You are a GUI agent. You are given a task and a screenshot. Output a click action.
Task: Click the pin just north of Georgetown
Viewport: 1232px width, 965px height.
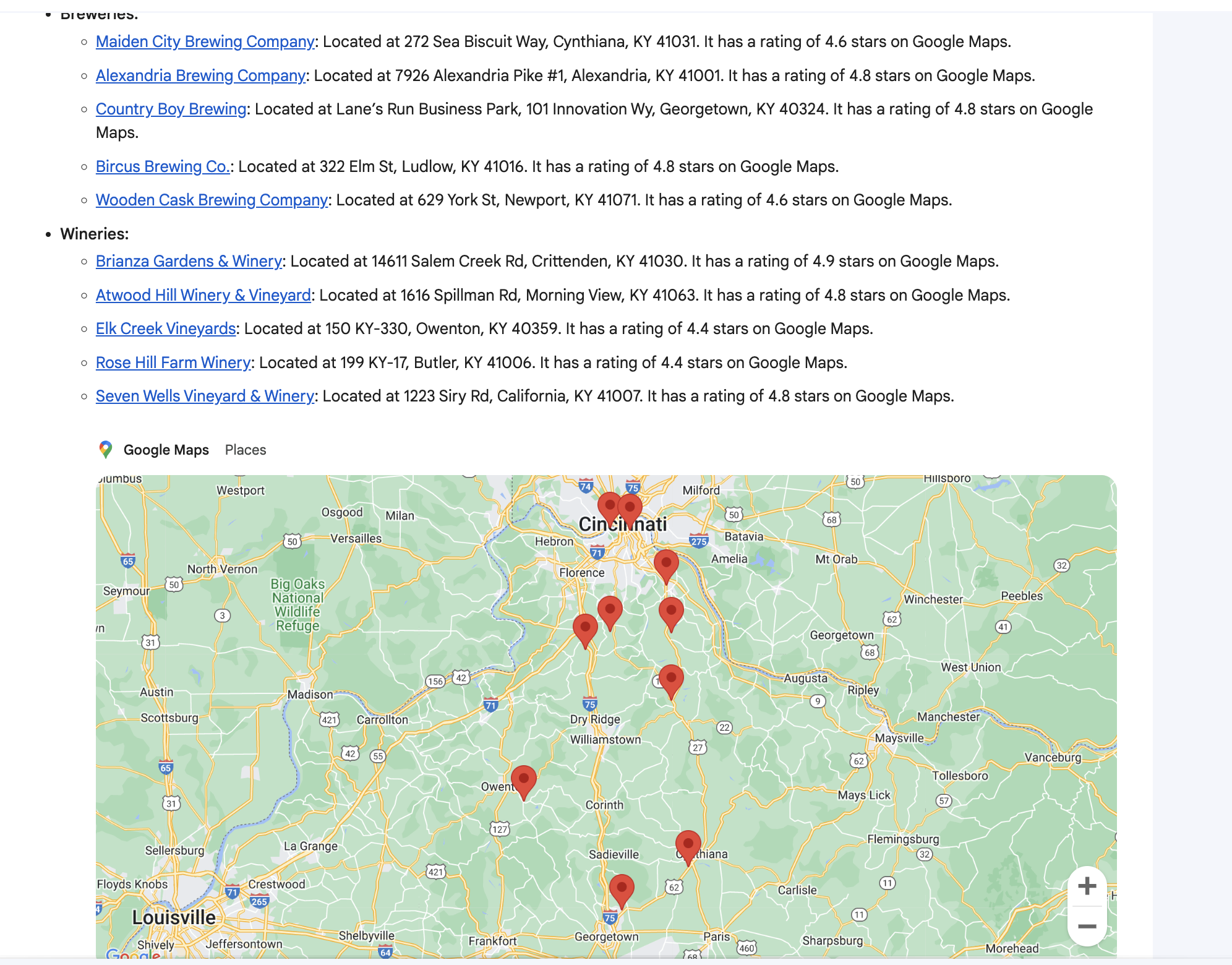(x=622, y=889)
